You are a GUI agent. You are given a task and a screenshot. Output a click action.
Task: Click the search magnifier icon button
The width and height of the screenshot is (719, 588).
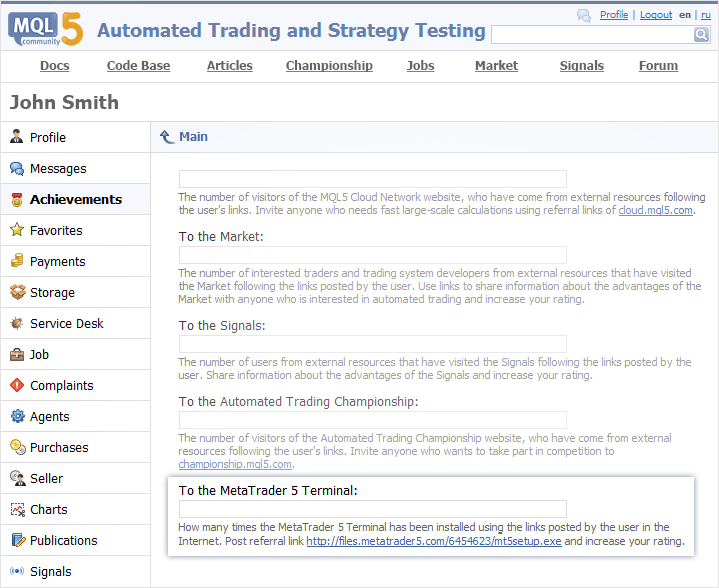[x=701, y=35]
